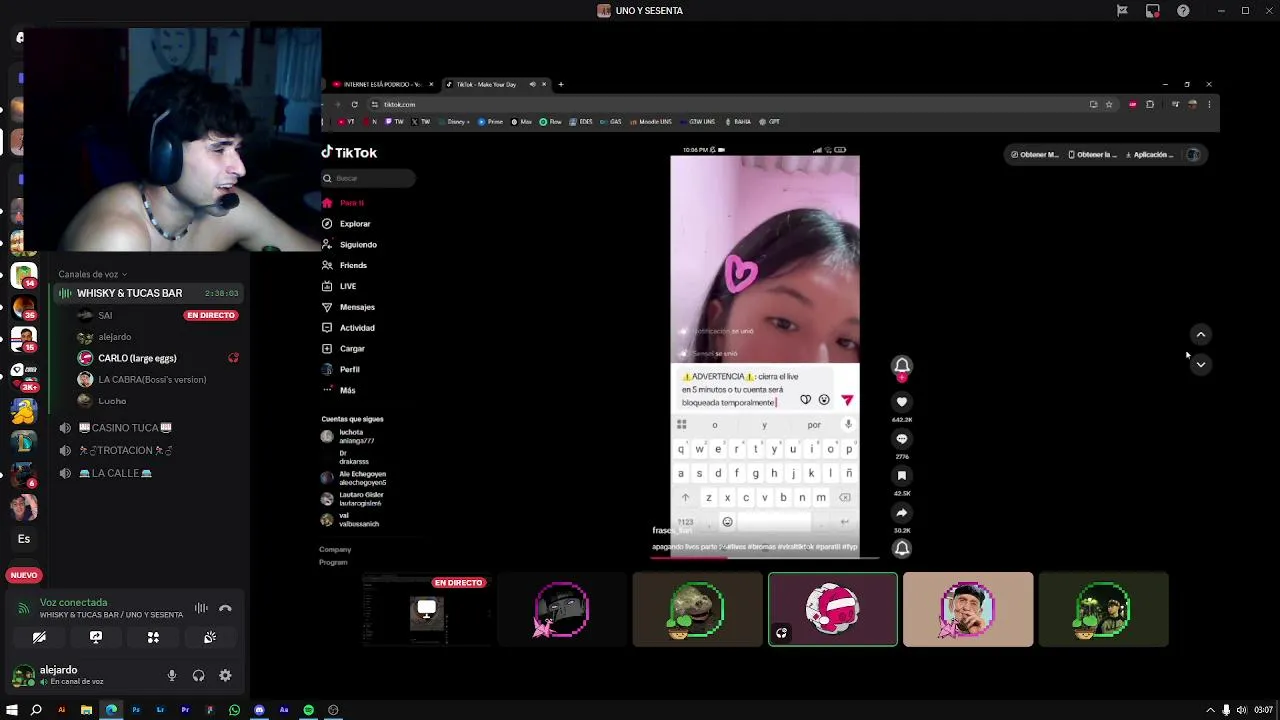The height and width of the screenshot is (720, 1280).
Task: Click Cargar to upload a video
Action: [x=343, y=349]
